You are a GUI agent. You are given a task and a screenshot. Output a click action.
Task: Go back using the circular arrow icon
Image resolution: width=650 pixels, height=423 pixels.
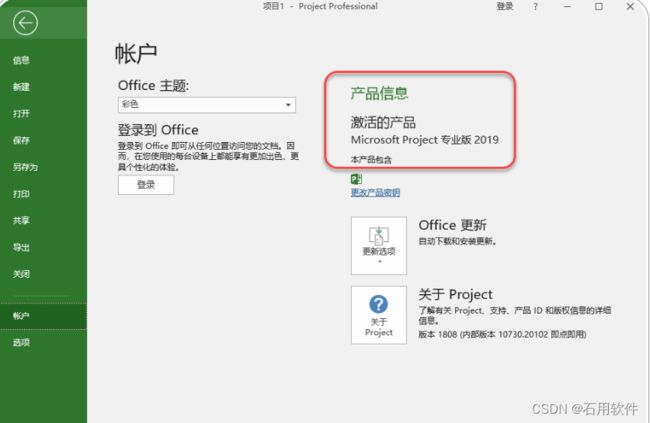click(x=25, y=23)
